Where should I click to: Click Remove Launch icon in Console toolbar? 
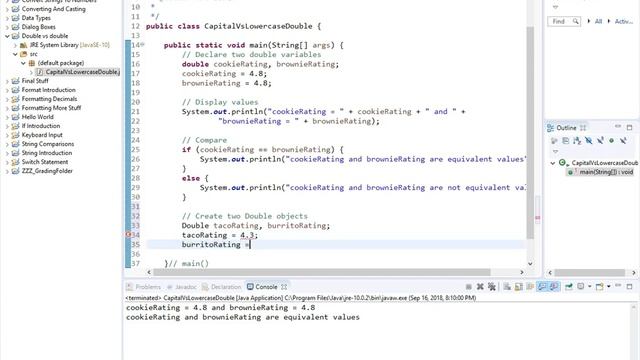click(x=480, y=287)
